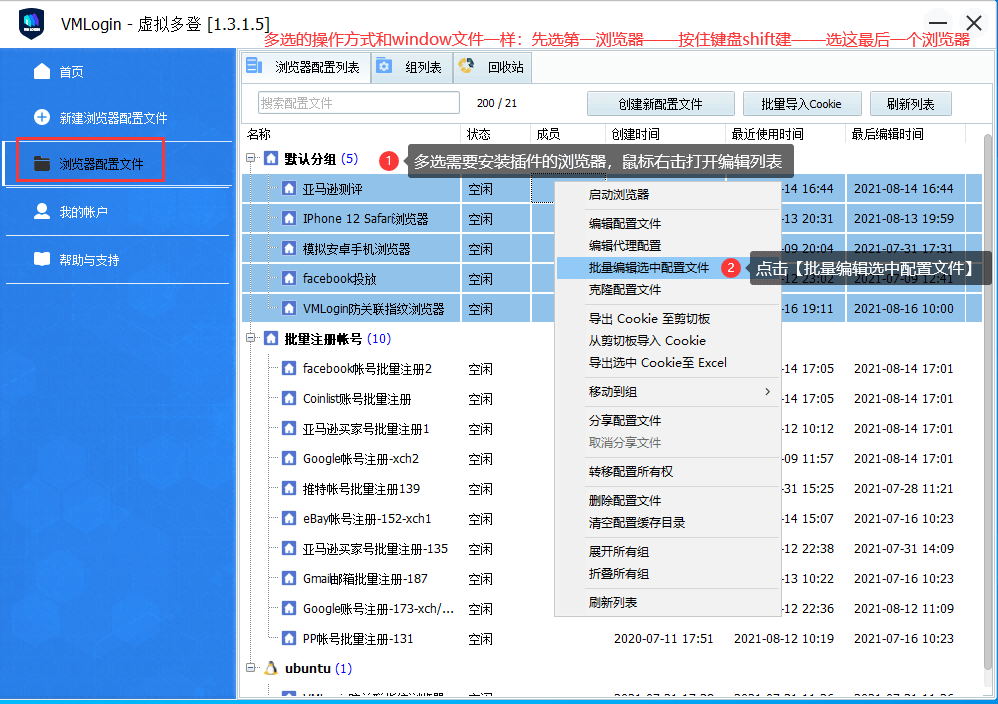Select the Gmail邮箱批量注册-187 row
Screen dimensions: 998x704
point(612,579)
